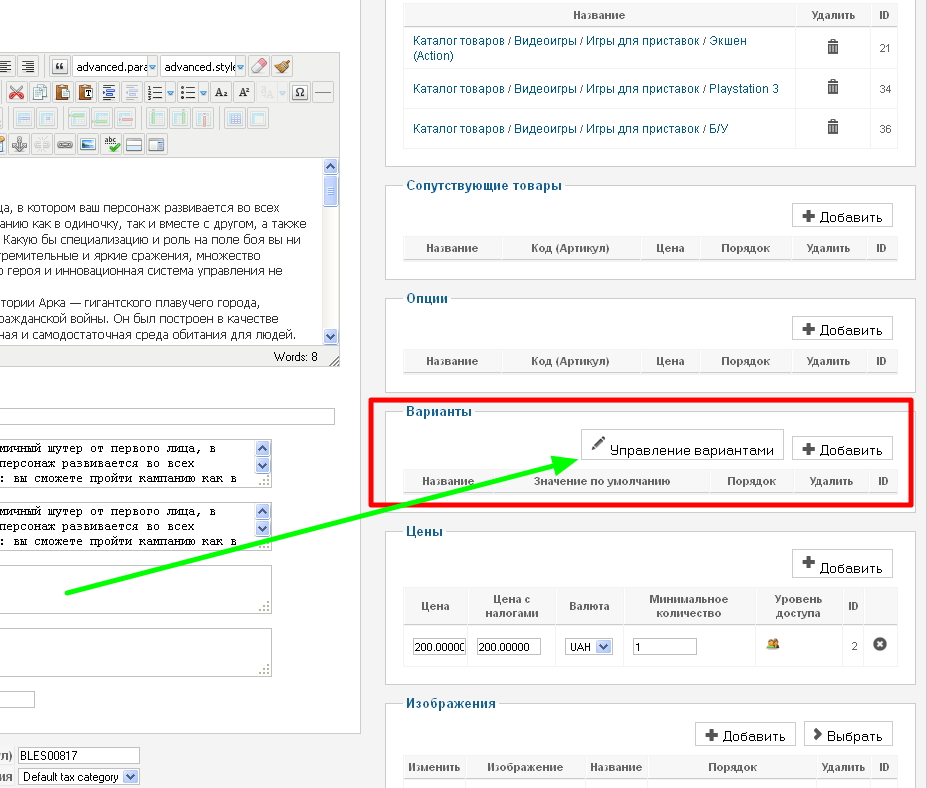The image size is (927, 788).
Task: Click Управление вариантами button
Action: click(x=682, y=446)
